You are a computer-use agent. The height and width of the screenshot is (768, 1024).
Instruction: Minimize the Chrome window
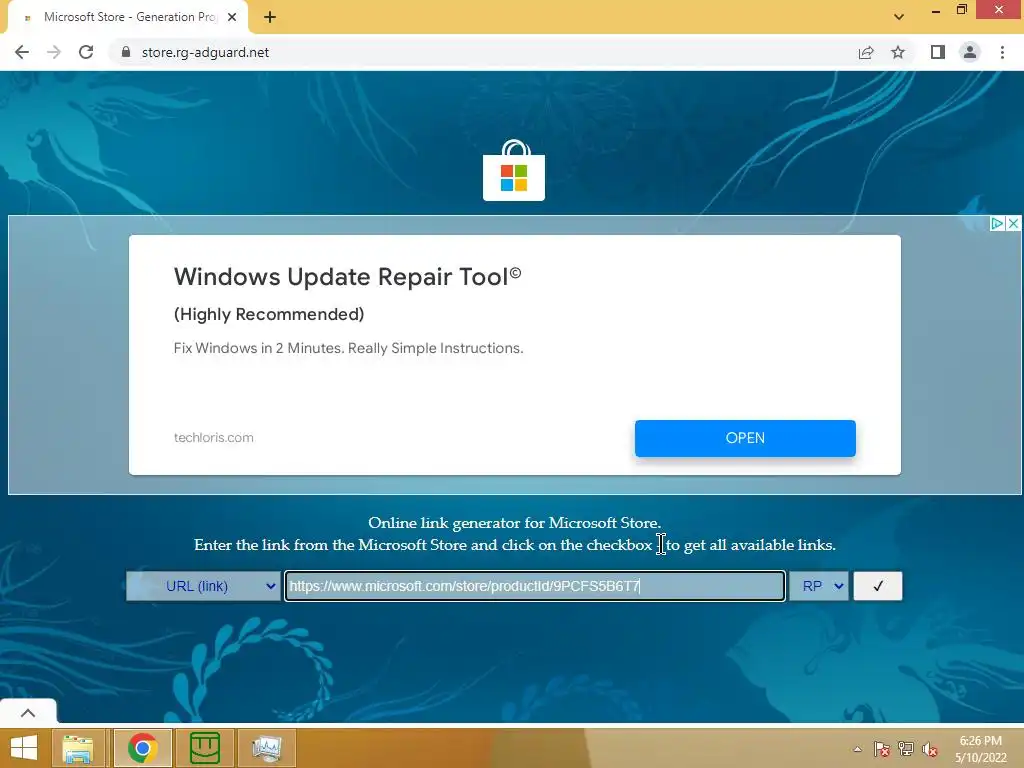click(x=936, y=10)
